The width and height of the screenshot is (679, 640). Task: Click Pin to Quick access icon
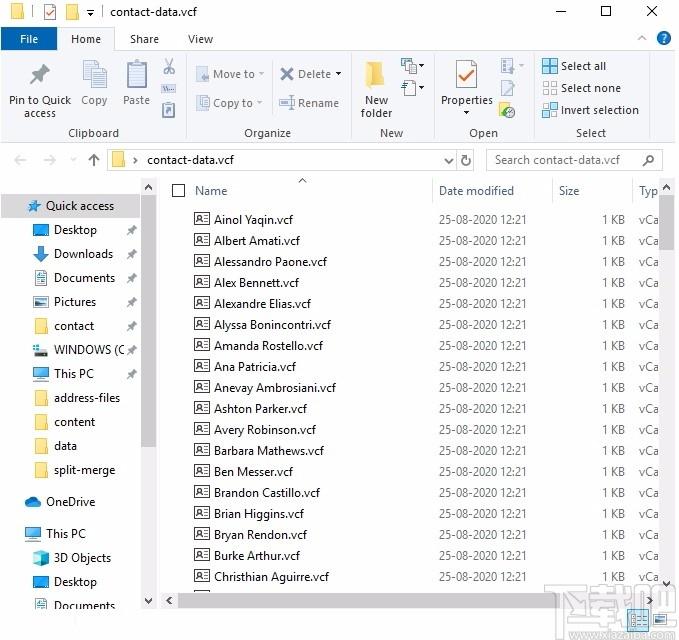click(x=39, y=74)
